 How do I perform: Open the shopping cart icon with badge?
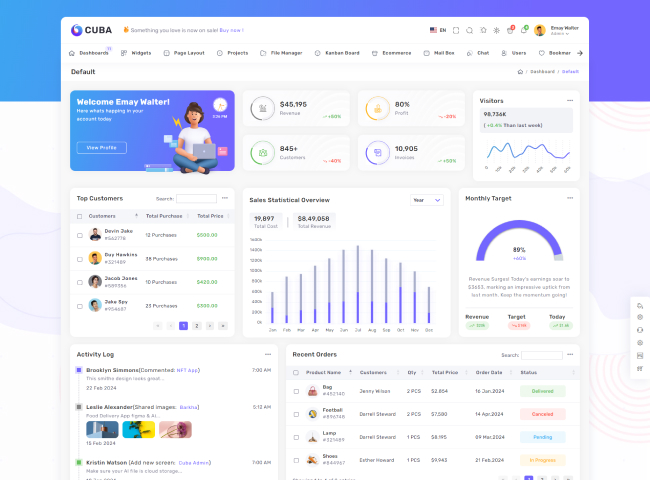(510, 30)
